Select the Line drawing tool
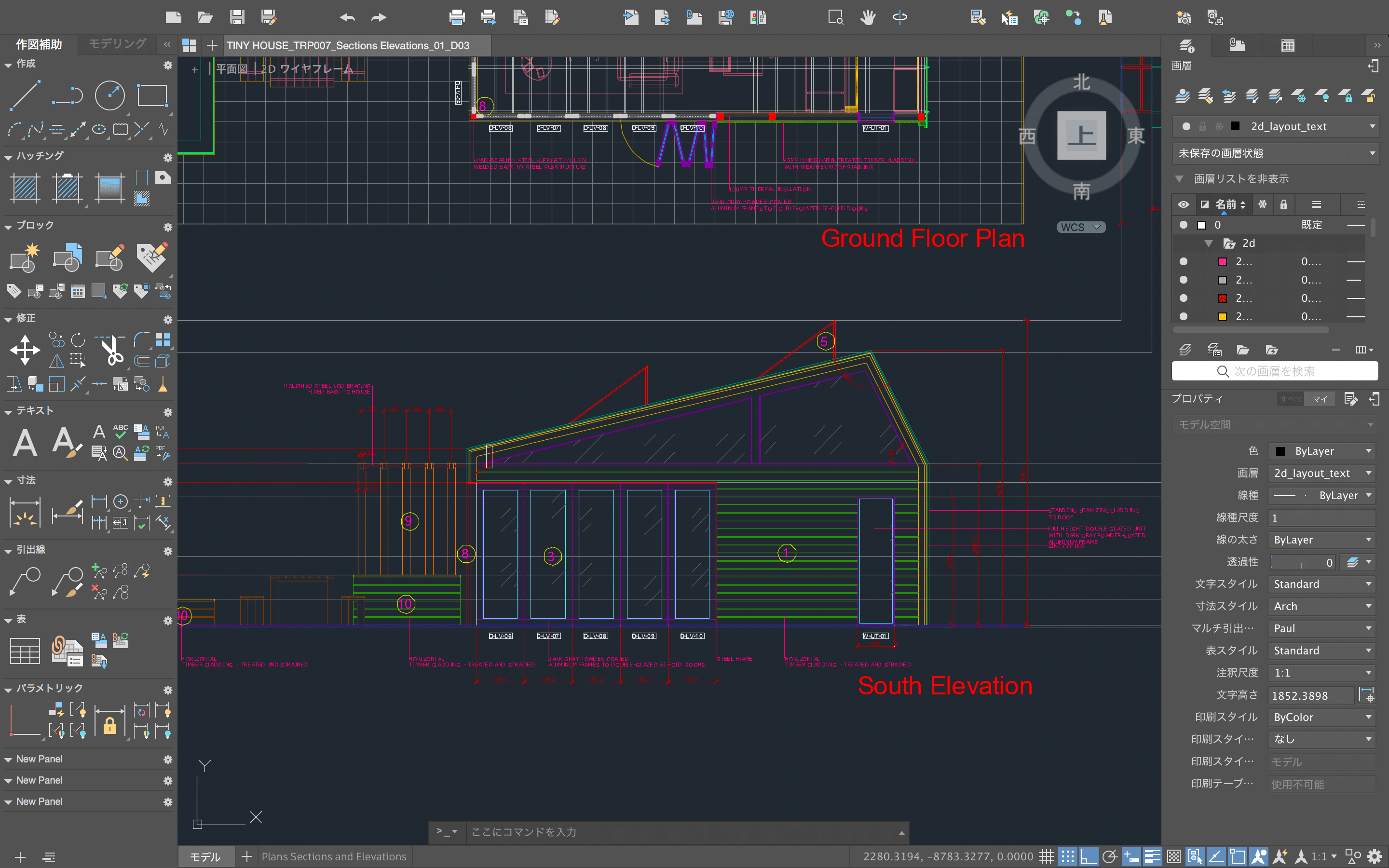Screen dimensions: 1389x868 [x=25, y=95]
